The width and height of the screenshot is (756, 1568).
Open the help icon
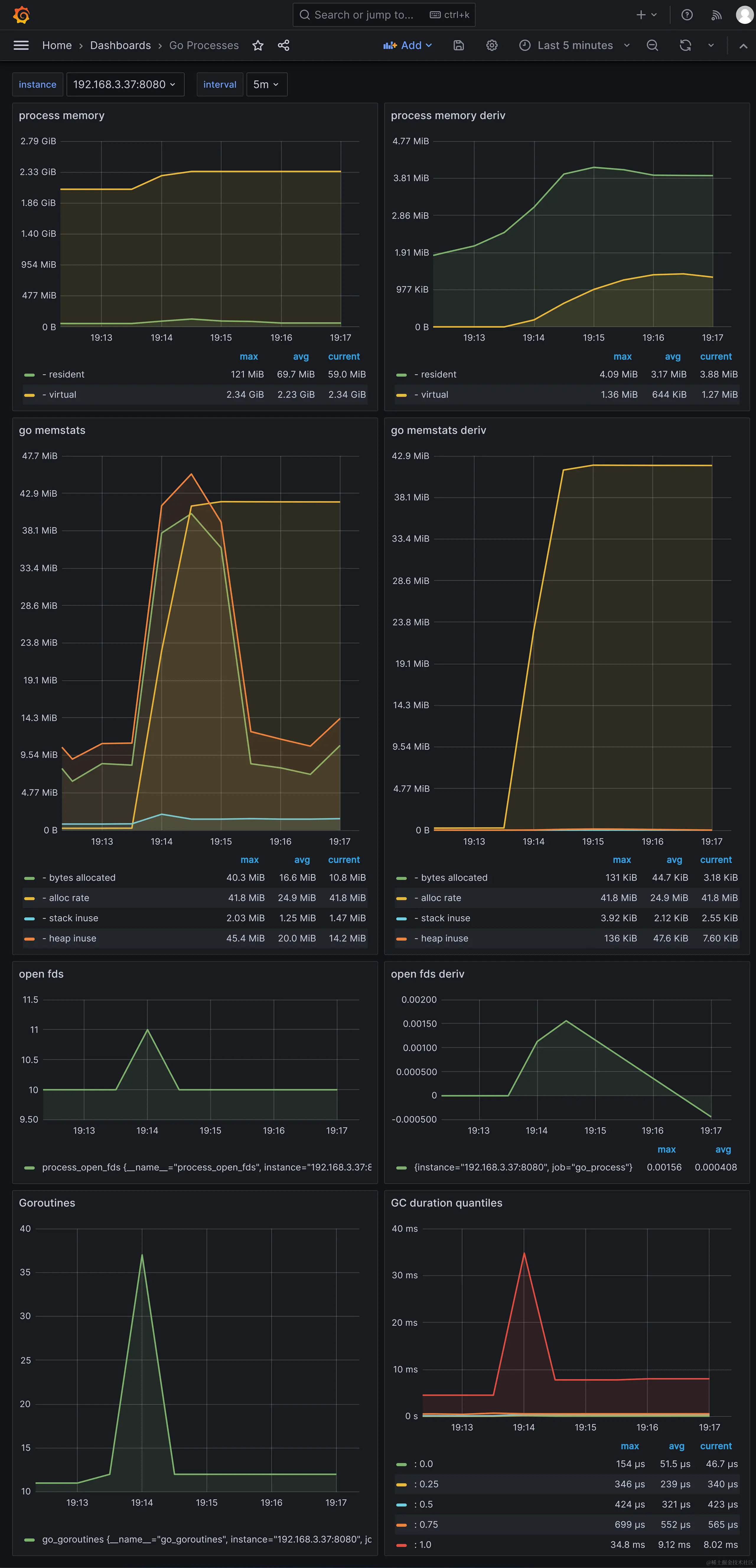[687, 14]
